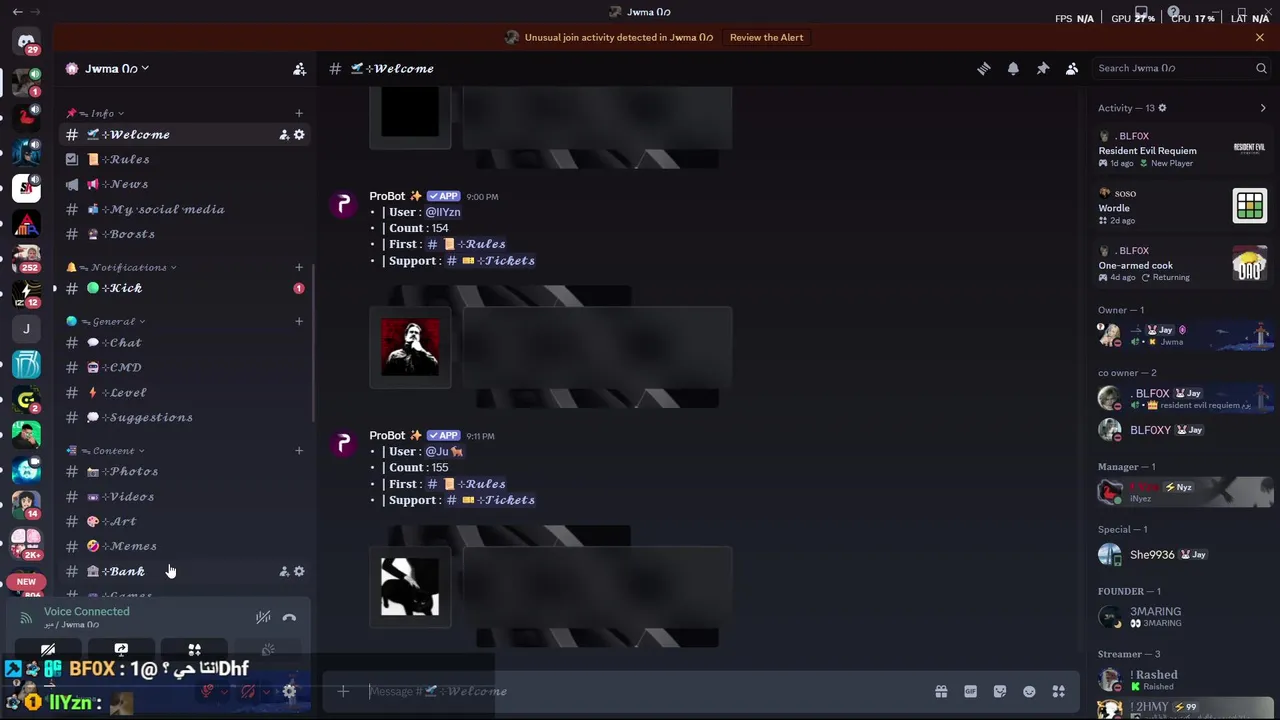Open the Memes channel
1280x720 pixels.
click(186, 546)
